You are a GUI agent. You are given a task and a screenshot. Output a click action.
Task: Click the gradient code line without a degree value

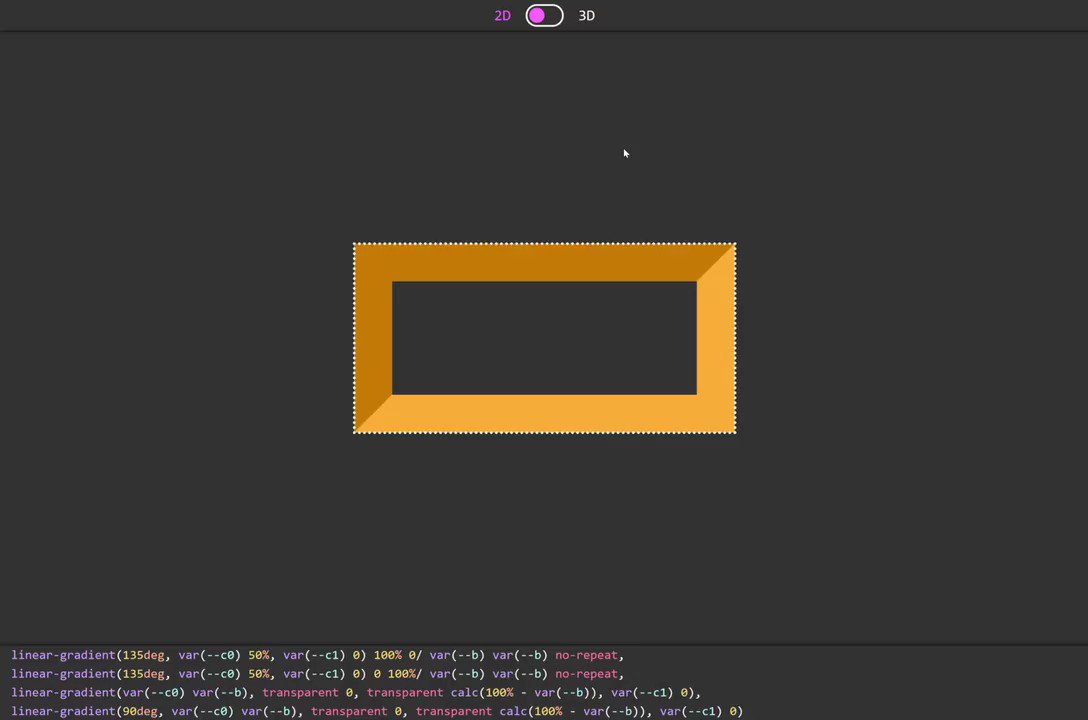click(356, 692)
